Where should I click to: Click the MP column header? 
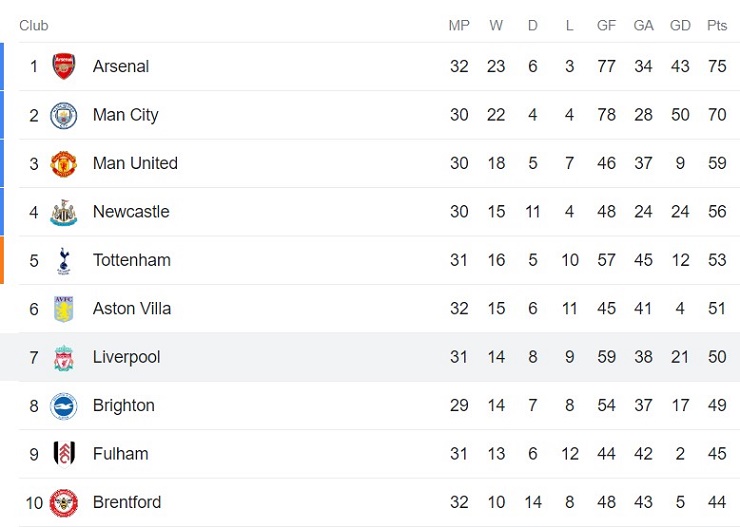point(459,25)
